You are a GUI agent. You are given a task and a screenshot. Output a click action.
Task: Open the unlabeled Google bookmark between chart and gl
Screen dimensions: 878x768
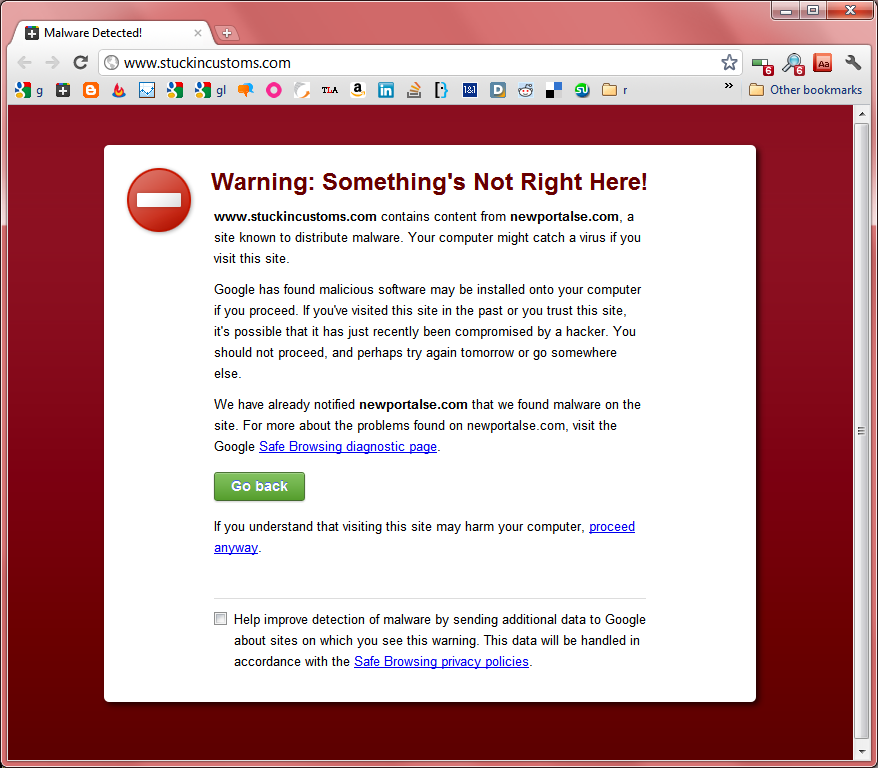tap(175, 90)
